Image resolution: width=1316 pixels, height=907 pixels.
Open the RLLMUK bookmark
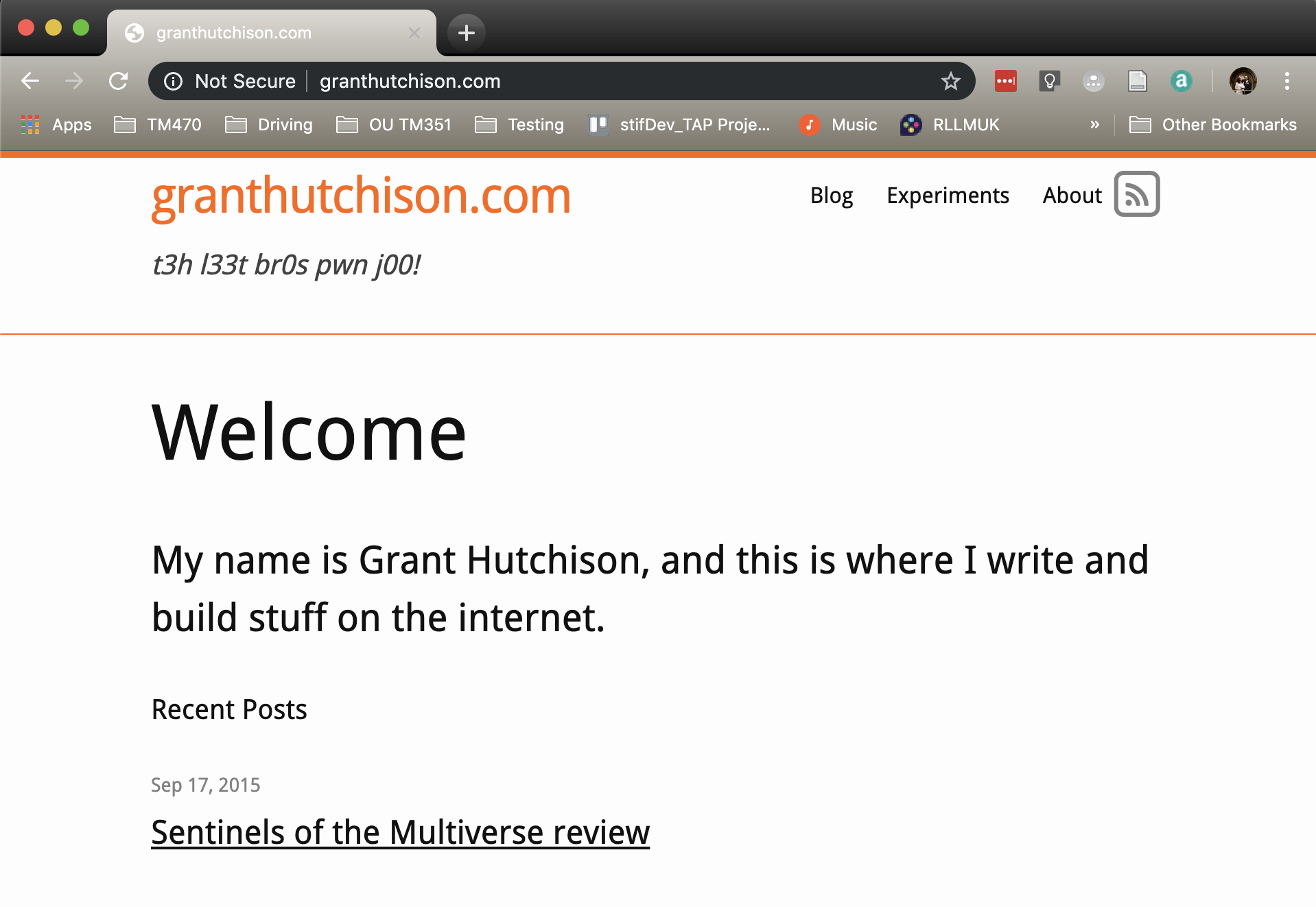pos(950,125)
